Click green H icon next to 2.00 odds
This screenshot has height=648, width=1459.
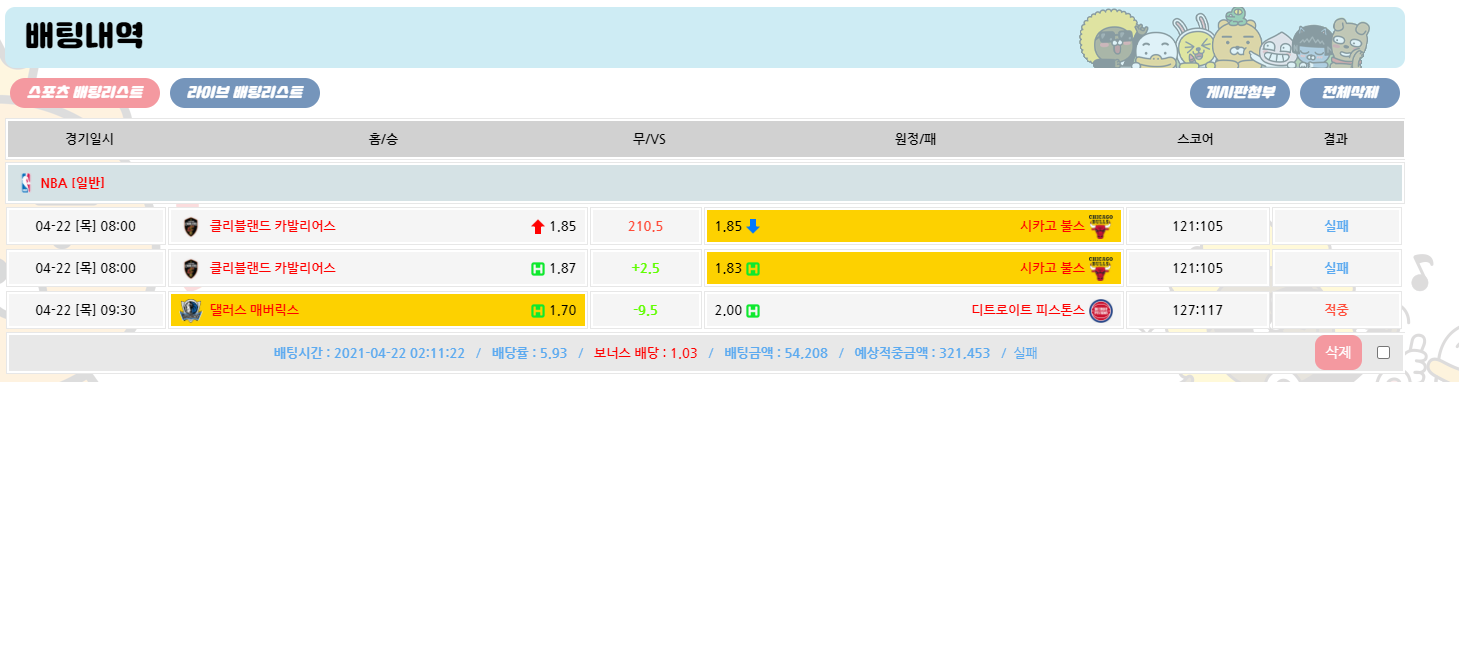click(x=753, y=311)
